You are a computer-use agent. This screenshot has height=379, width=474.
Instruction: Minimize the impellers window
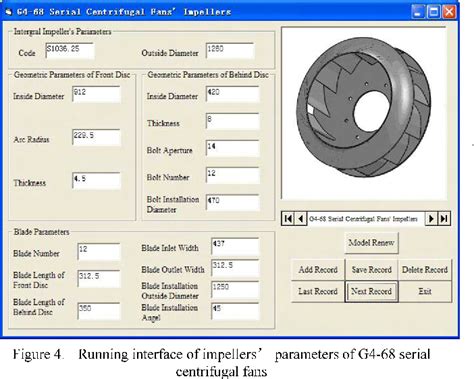[418, 12]
